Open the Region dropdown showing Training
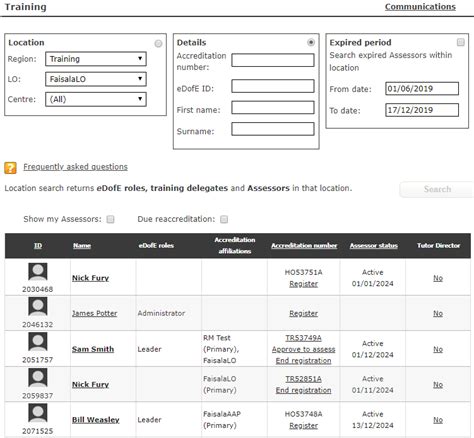 coord(96,59)
